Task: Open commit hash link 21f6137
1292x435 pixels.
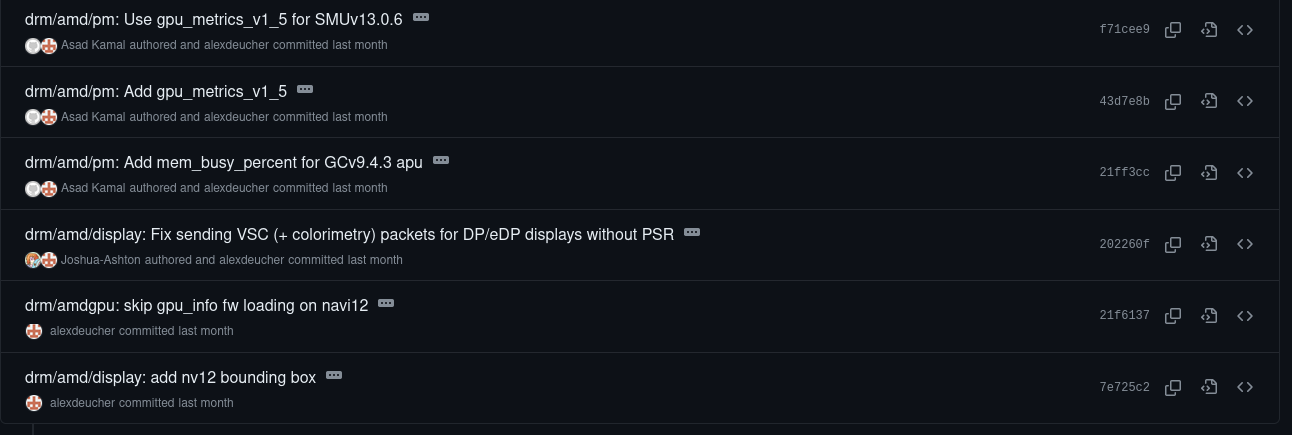Action: coord(1124,316)
